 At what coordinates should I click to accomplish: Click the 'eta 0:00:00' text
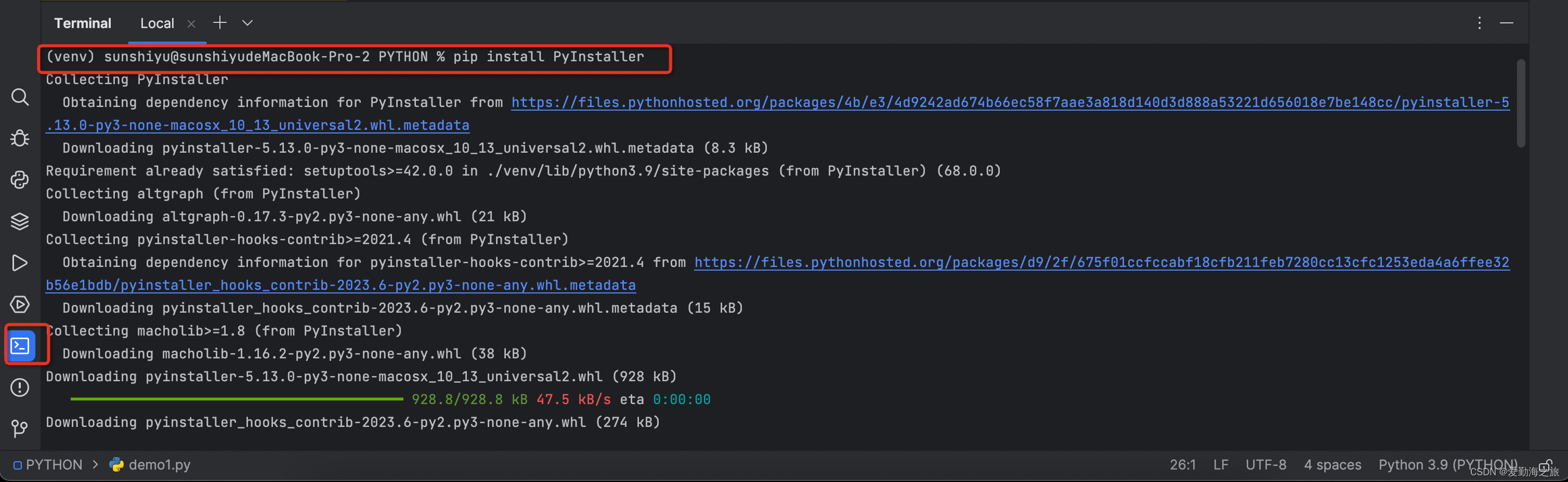pyautogui.click(x=665, y=399)
